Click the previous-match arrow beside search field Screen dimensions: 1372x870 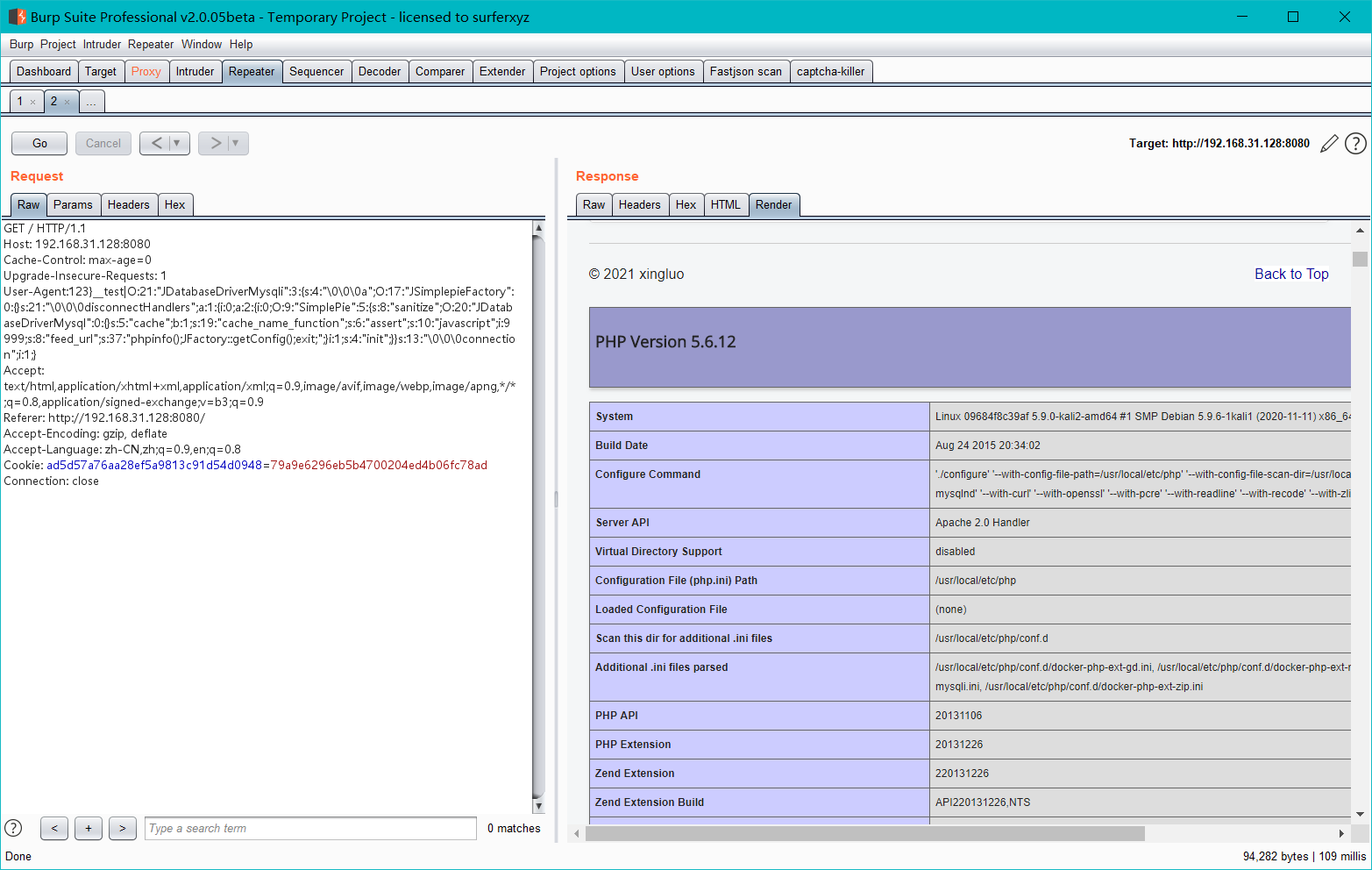[x=53, y=828]
